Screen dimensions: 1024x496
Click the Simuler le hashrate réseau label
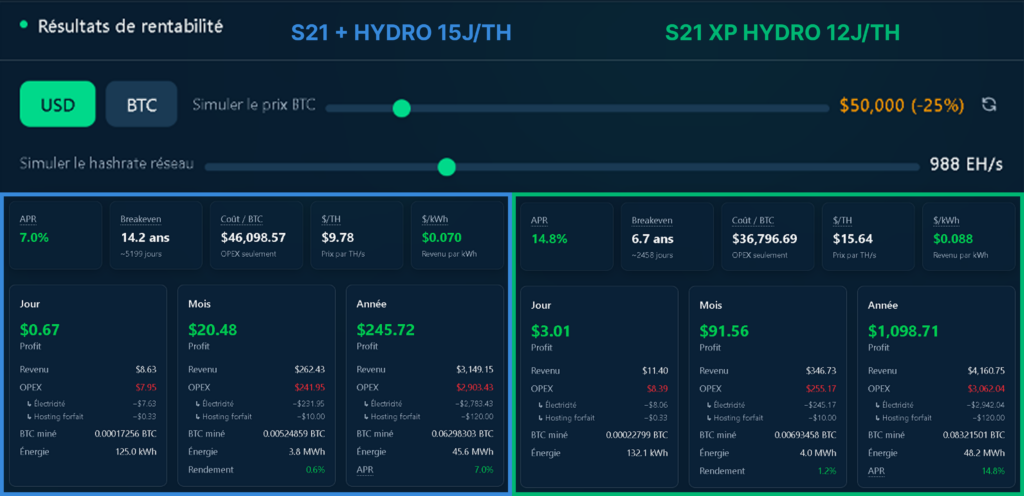[106, 164]
